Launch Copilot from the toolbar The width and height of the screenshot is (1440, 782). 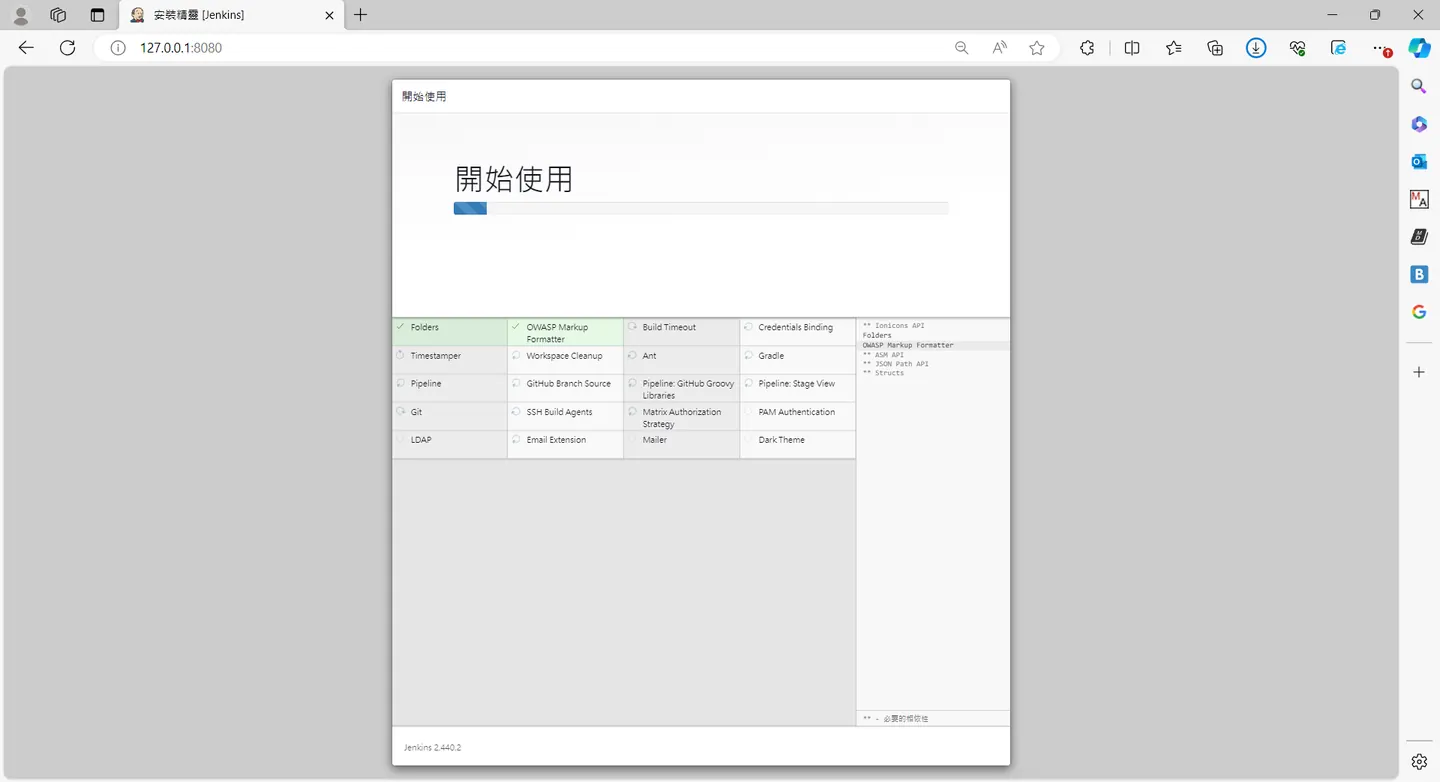pos(1419,47)
